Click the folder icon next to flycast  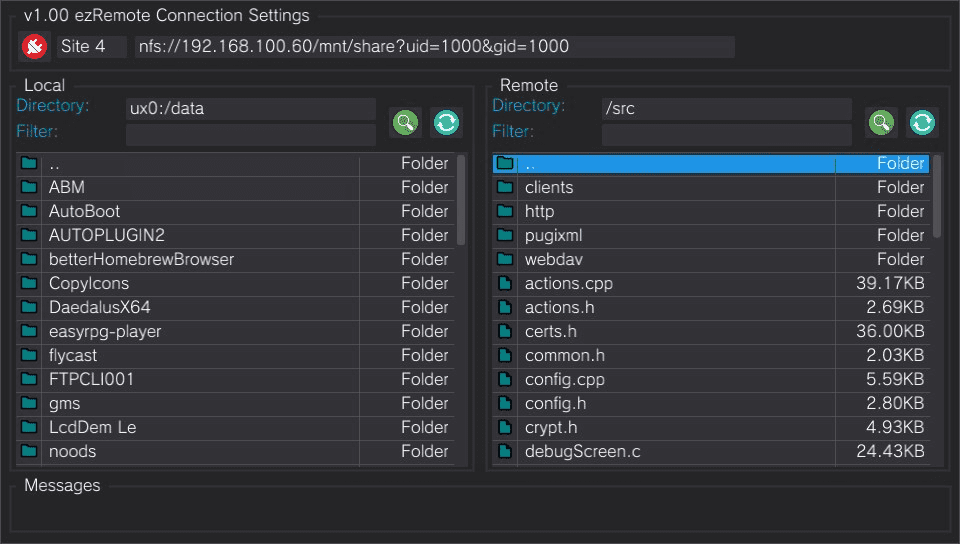(x=29, y=355)
